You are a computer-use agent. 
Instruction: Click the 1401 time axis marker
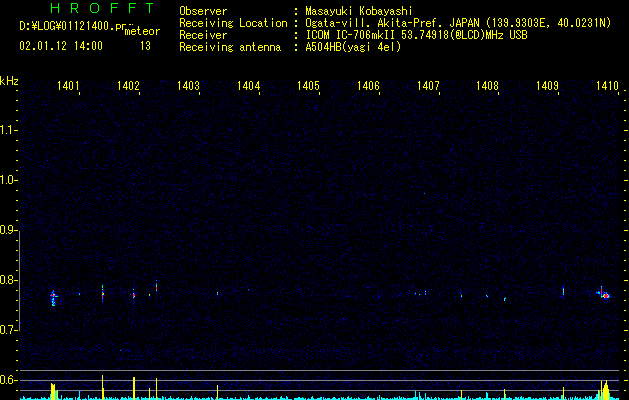[68, 85]
